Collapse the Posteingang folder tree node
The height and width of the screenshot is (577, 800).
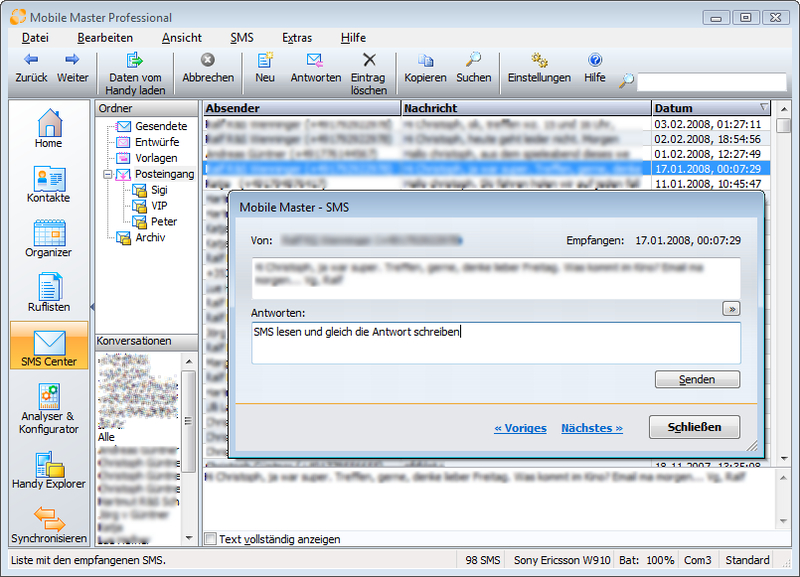coord(107,174)
